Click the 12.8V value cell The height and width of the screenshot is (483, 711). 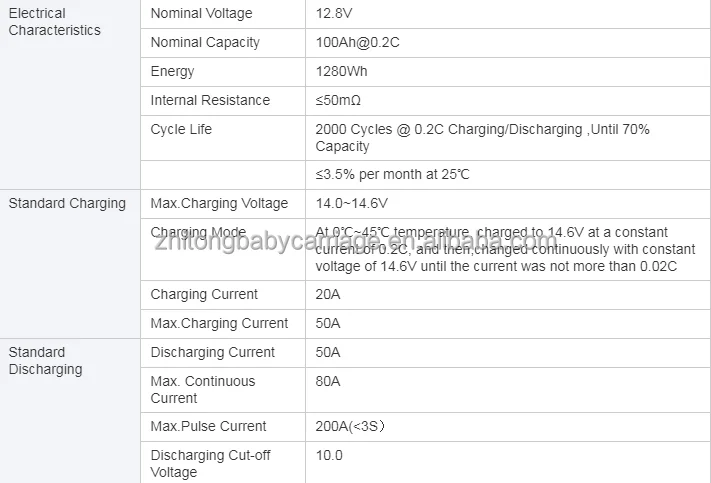(x=332, y=14)
